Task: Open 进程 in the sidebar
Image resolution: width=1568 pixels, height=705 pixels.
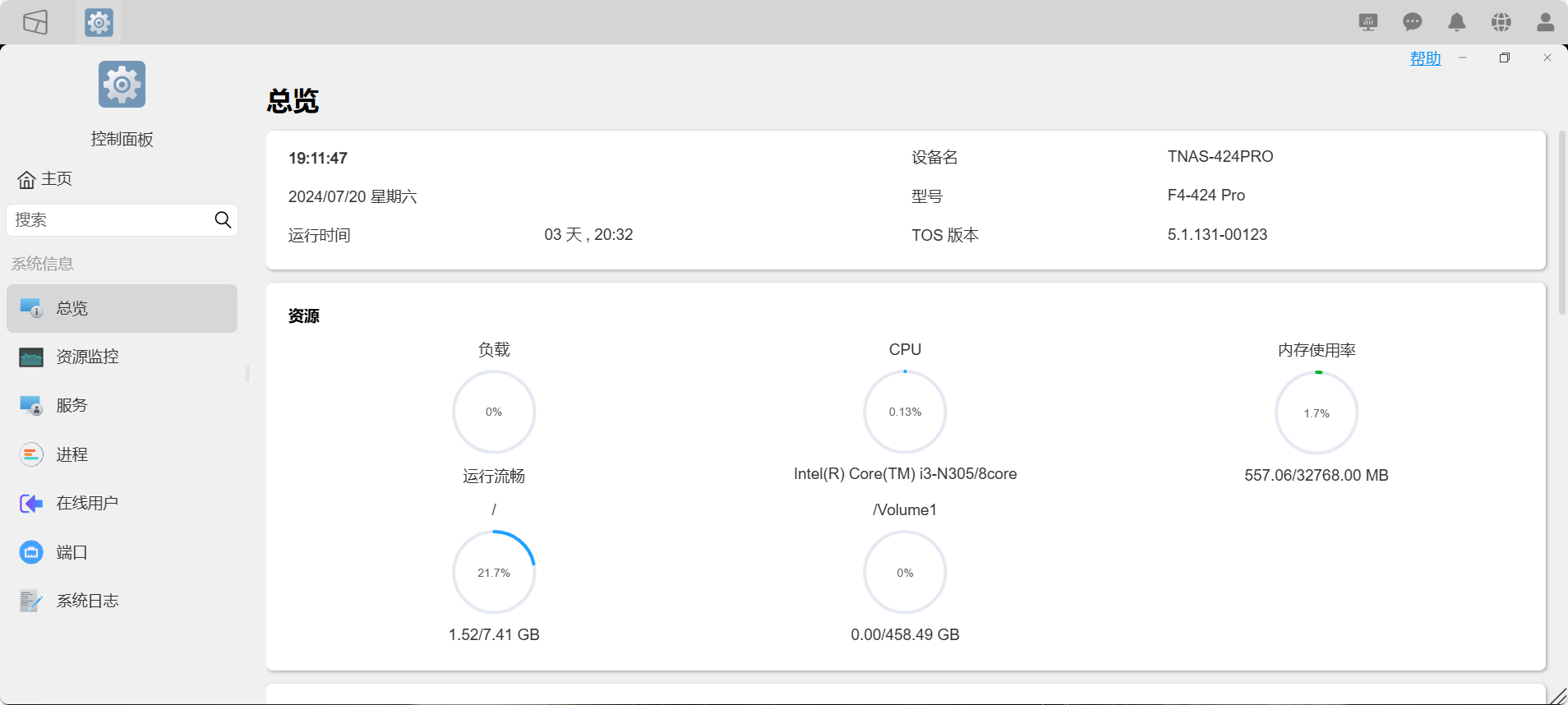Action: (x=122, y=454)
